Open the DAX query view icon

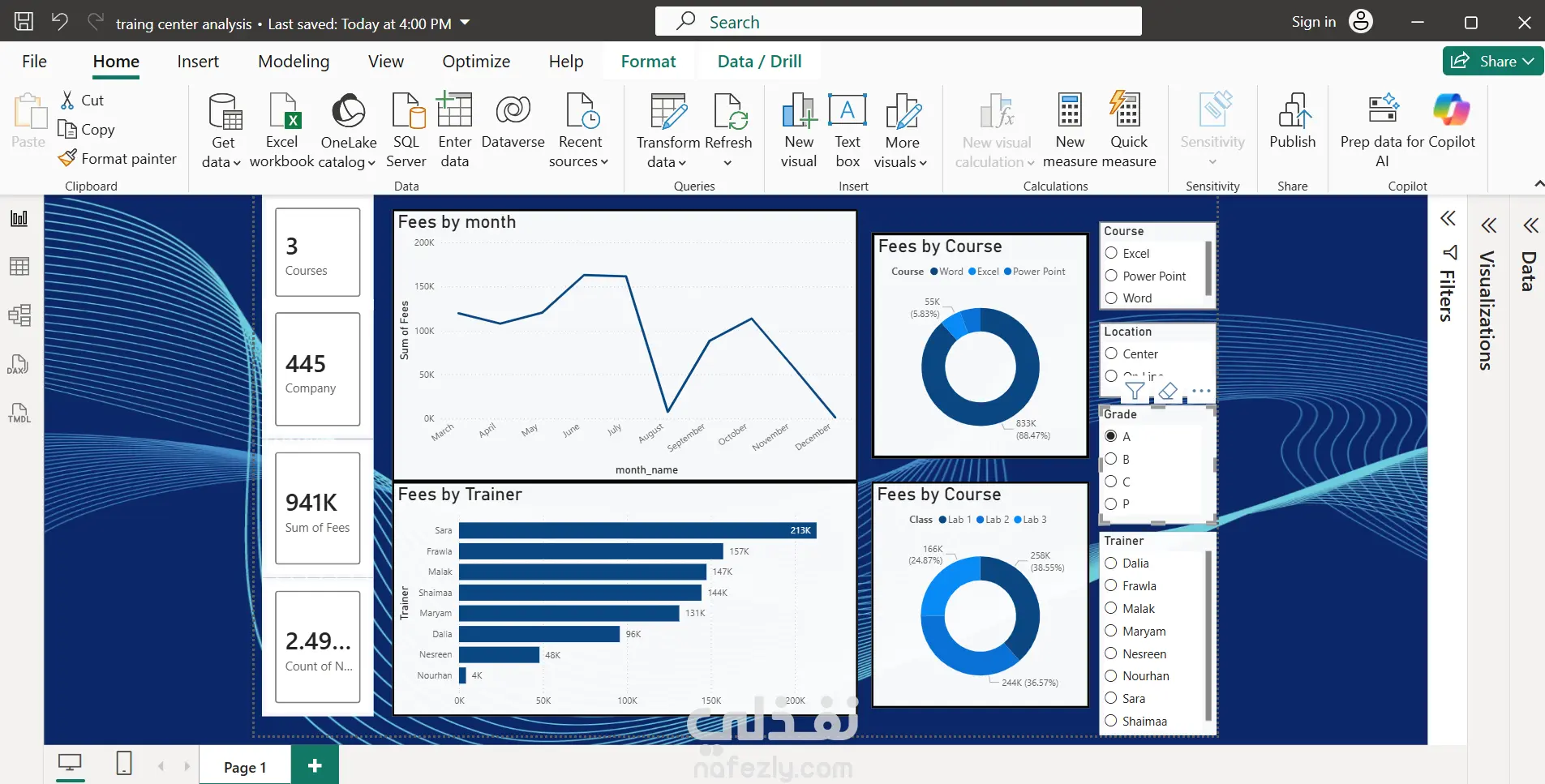pyautogui.click(x=18, y=364)
